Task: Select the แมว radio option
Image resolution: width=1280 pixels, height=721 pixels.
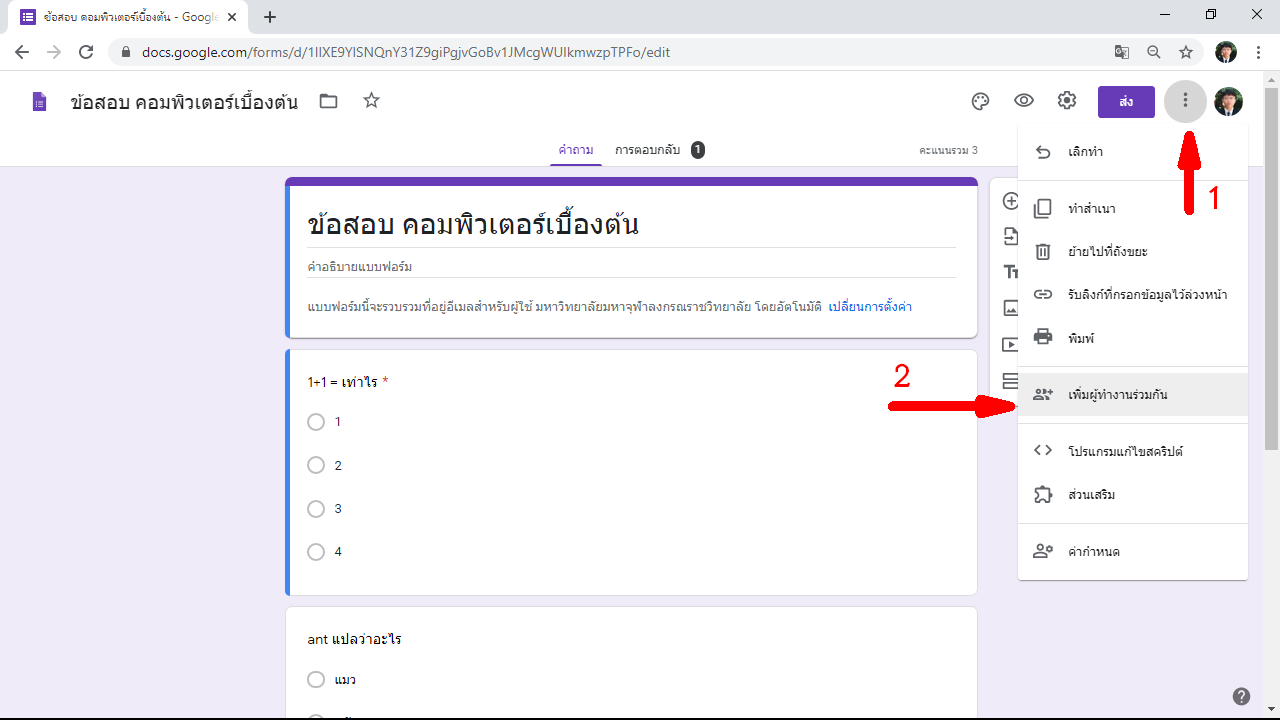Action: 316,680
